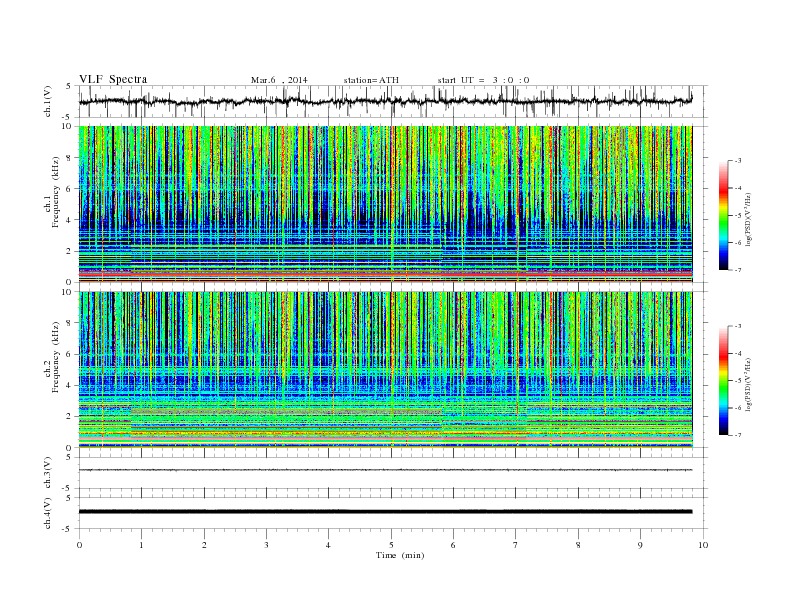Click the "start UT = 3 : 0 : 0" text
The image size is (792, 612).
click(483, 80)
